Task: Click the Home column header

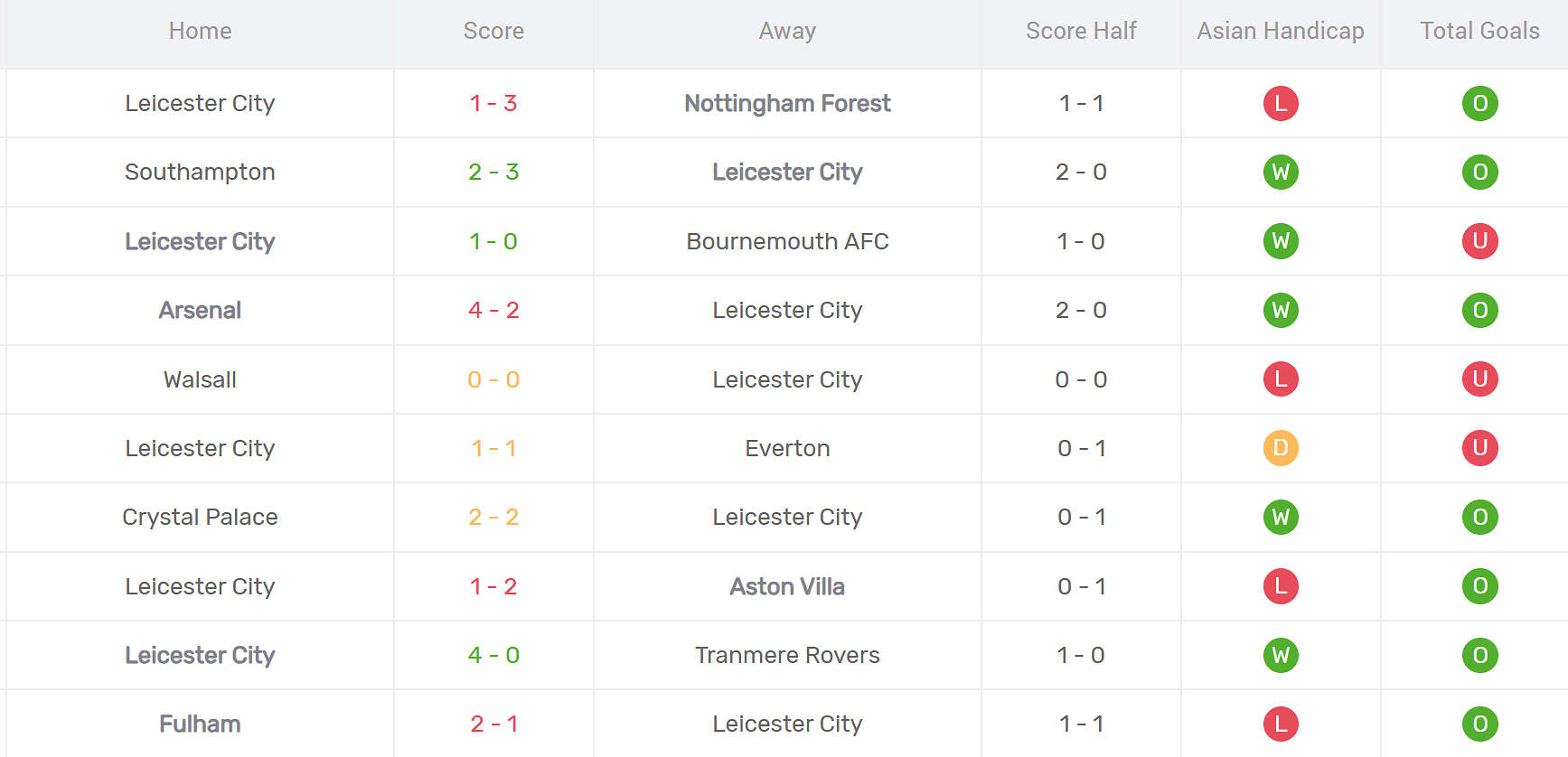Action: (200, 31)
